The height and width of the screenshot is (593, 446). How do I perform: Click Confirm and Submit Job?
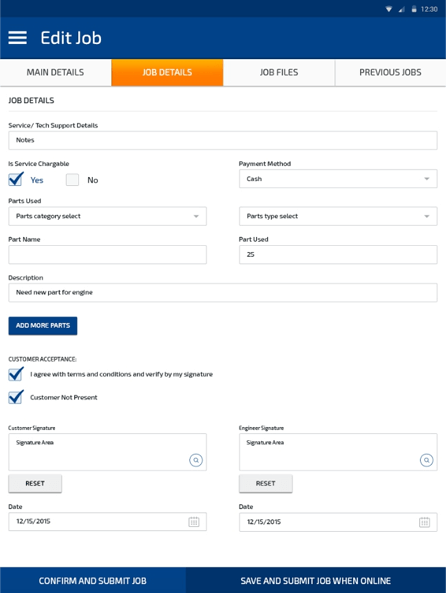pyautogui.click(x=93, y=581)
